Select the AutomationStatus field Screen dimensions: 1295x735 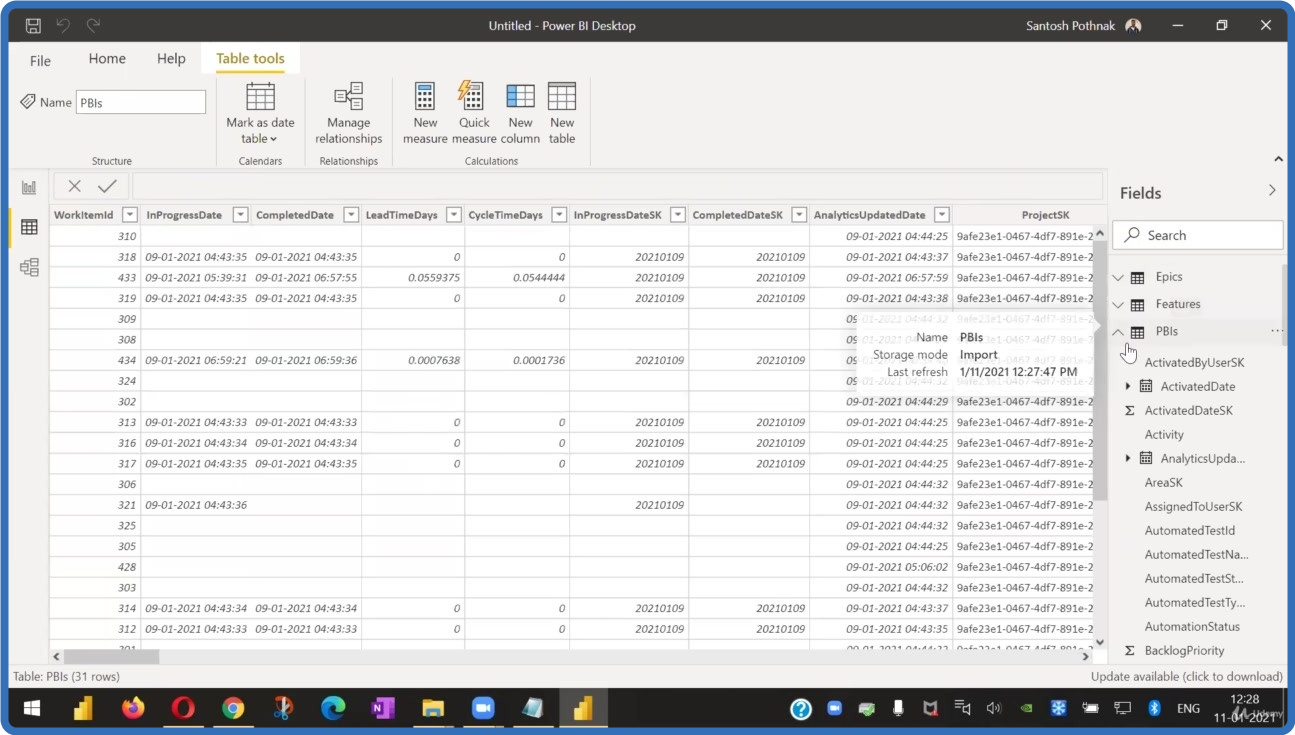tap(1192, 627)
